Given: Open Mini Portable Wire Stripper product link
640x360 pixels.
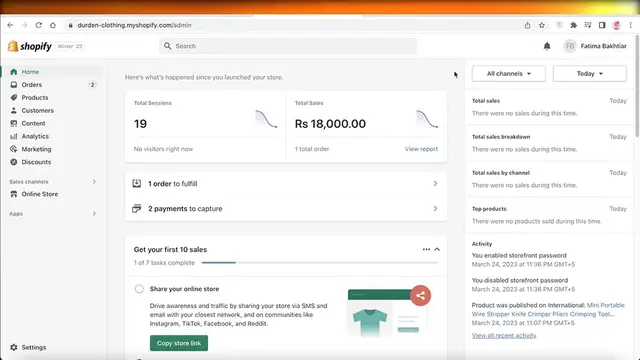Looking at the screenshot, I should [x=548, y=310].
